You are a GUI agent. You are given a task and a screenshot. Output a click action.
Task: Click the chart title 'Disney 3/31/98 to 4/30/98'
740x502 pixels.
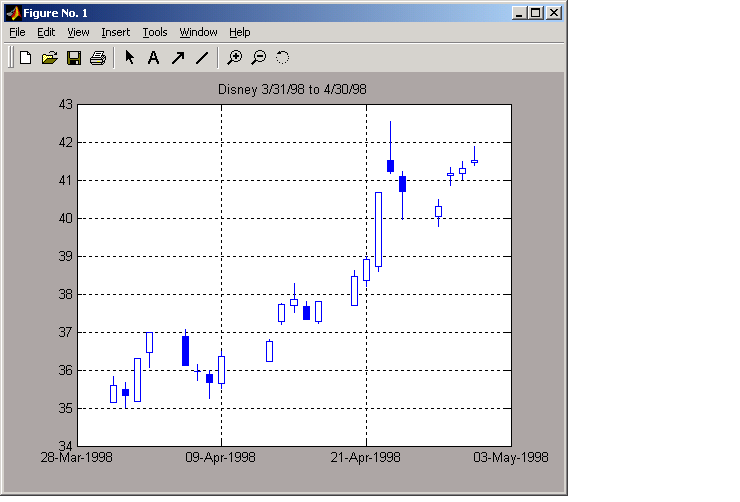pyautogui.click(x=292, y=89)
